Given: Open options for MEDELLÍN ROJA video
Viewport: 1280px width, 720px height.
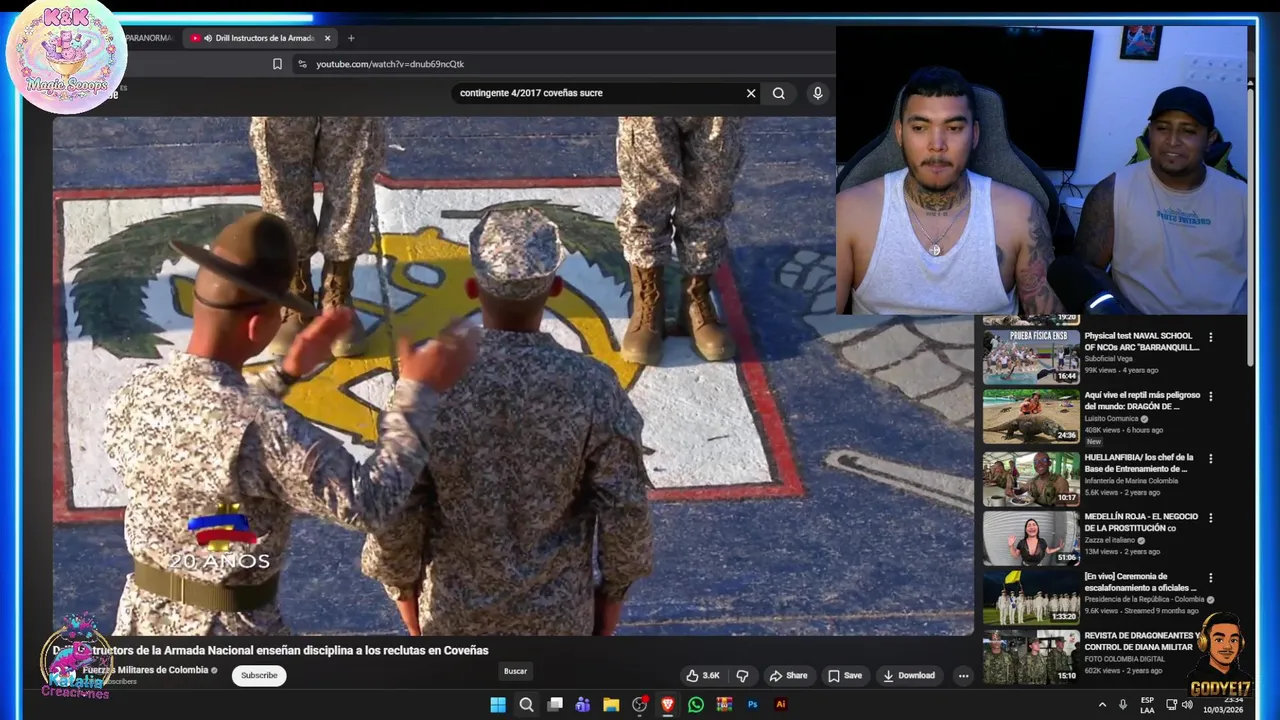Looking at the screenshot, I should coord(1210,518).
